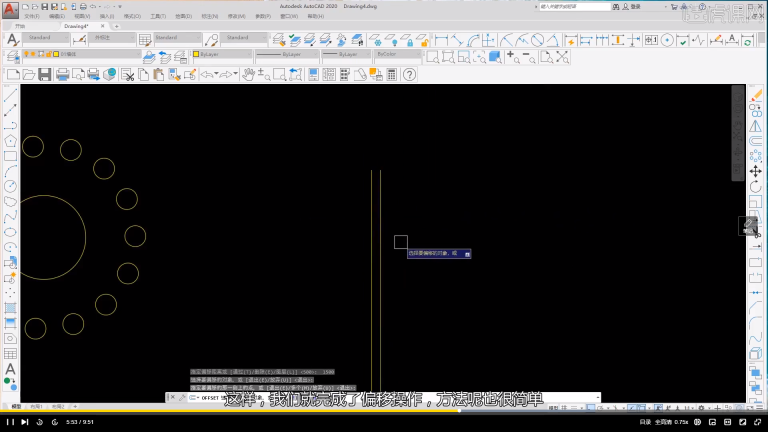This screenshot has width=768, height=432.
Task: Click the Zoom Extents icon
Action: pyautogui.click(x=562, y=57)
